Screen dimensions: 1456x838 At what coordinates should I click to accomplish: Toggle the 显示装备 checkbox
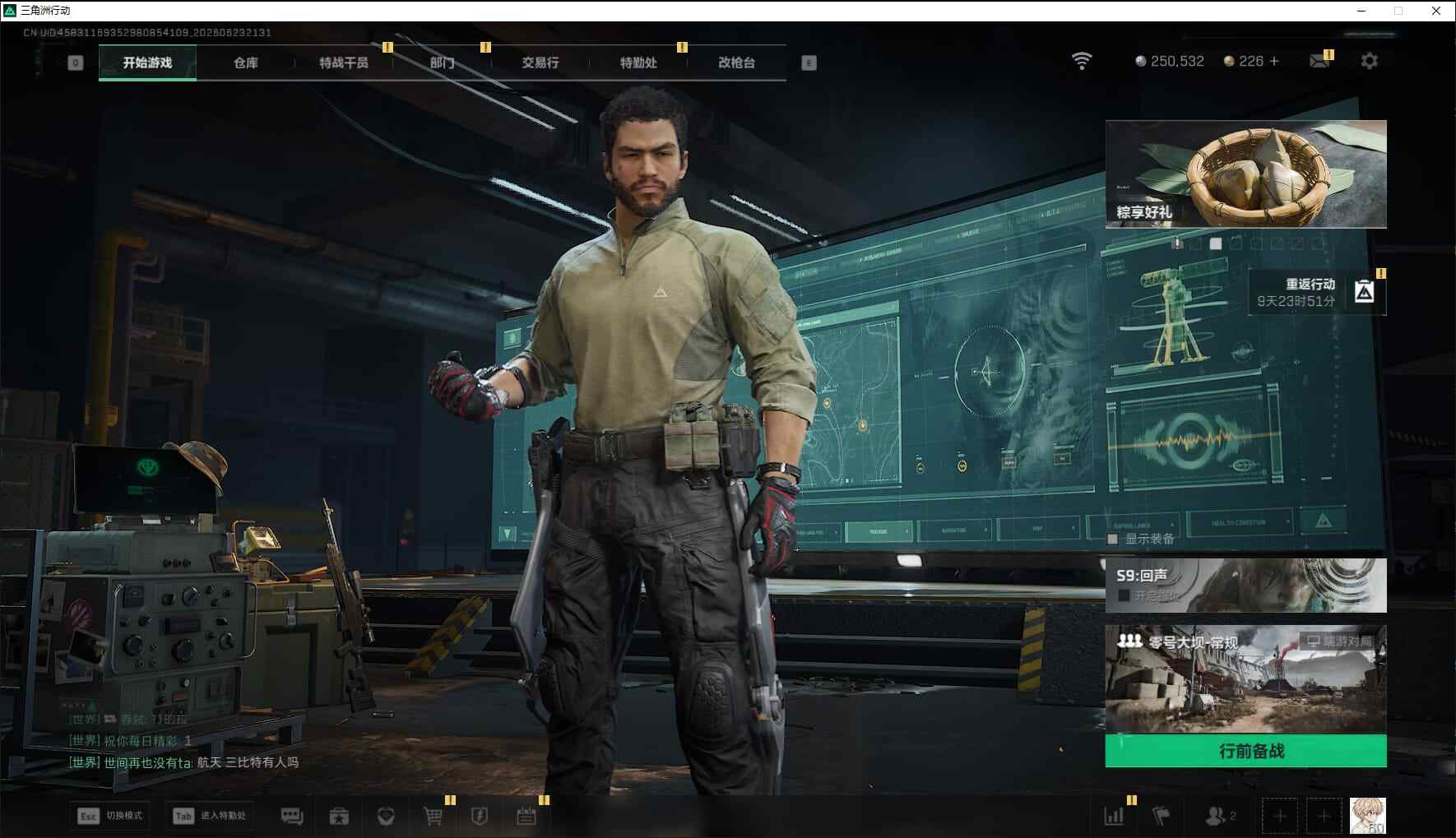(x=1112, y=539)
